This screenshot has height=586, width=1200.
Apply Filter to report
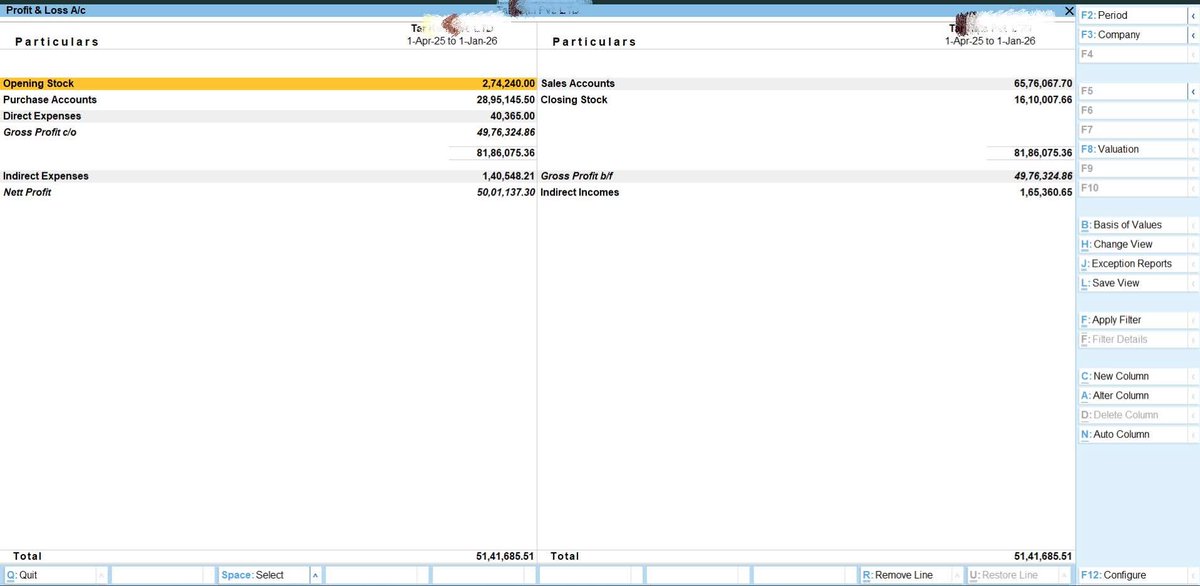[1131, 320]
